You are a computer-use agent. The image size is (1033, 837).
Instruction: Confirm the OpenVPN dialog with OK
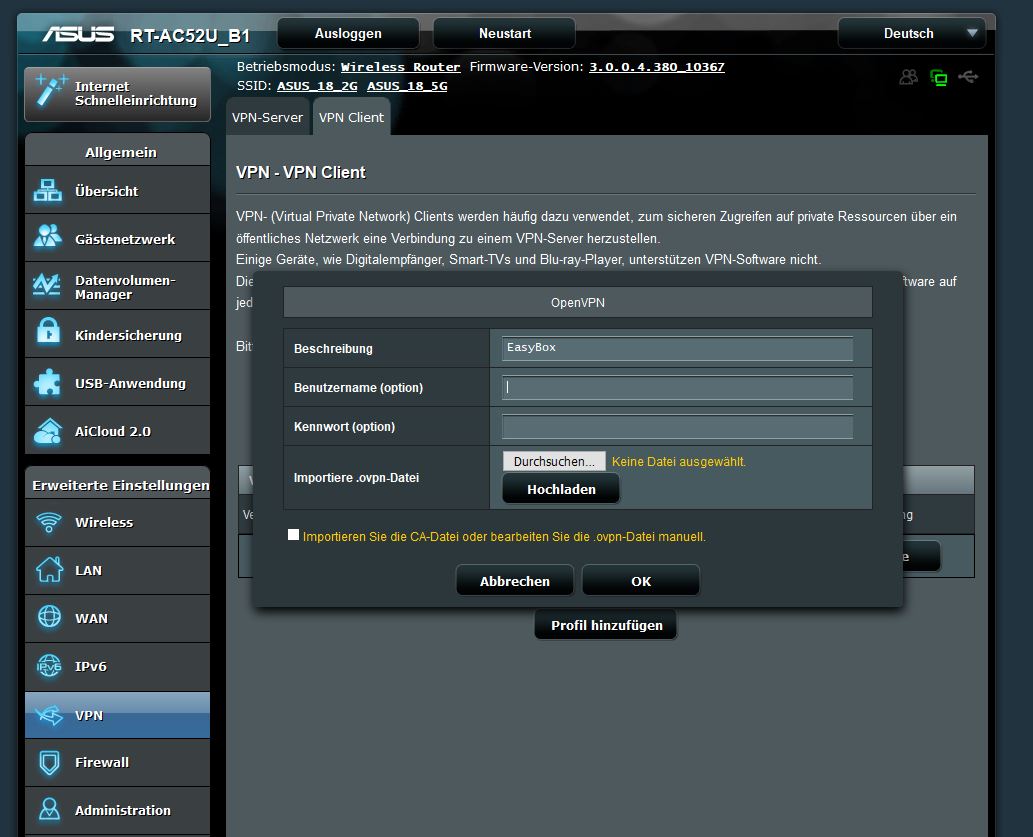tap(641, 581)
